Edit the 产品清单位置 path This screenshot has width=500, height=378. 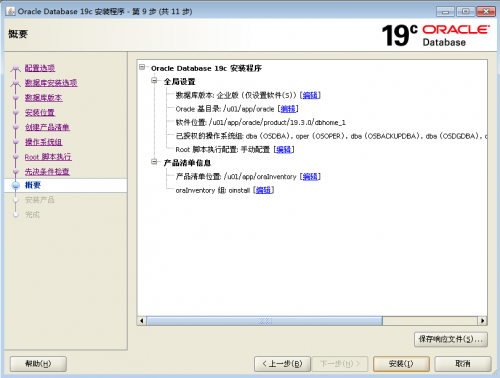click(x=310, y=176)
